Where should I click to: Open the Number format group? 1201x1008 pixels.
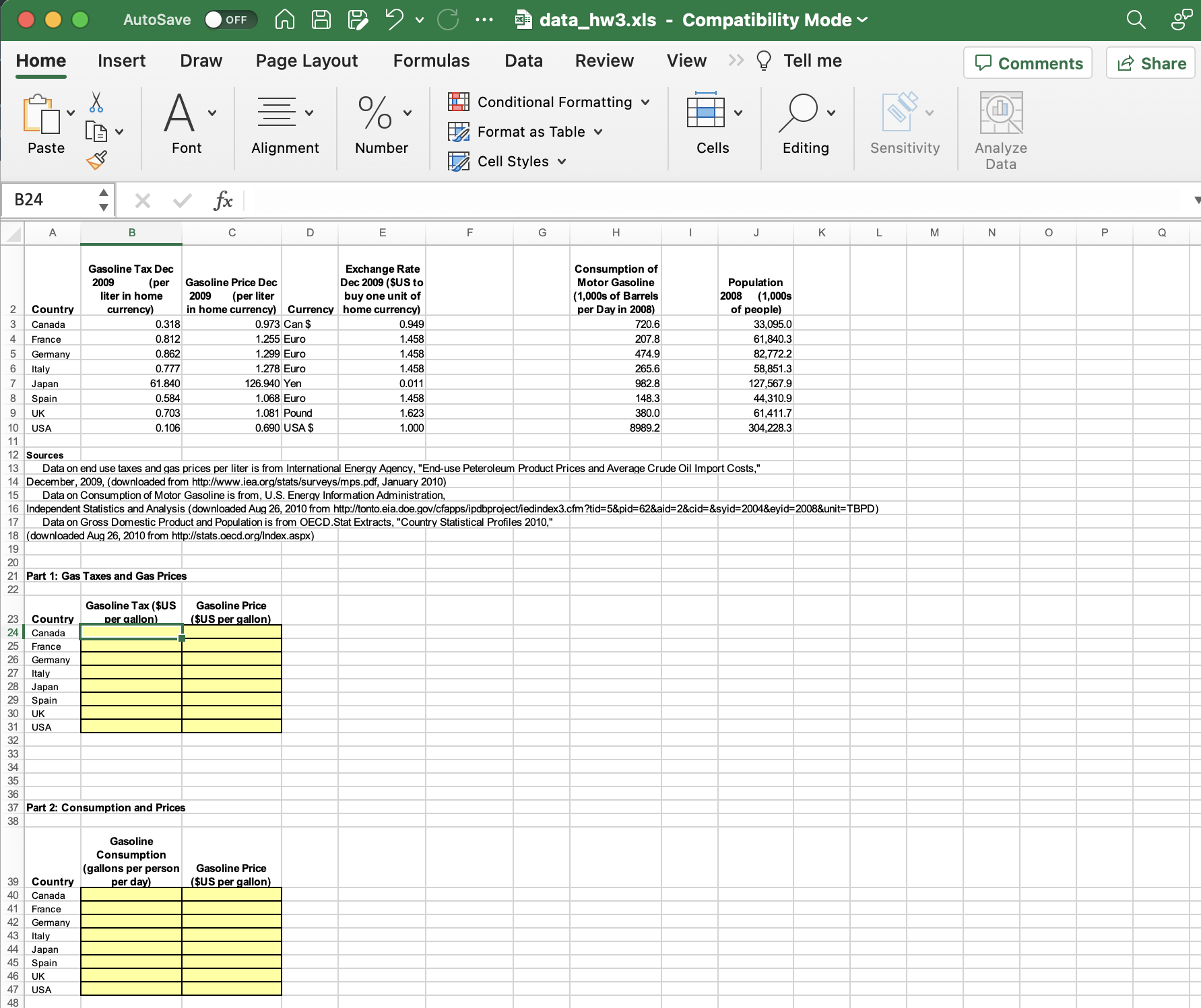pyautogui.click(x=382, y=125)
